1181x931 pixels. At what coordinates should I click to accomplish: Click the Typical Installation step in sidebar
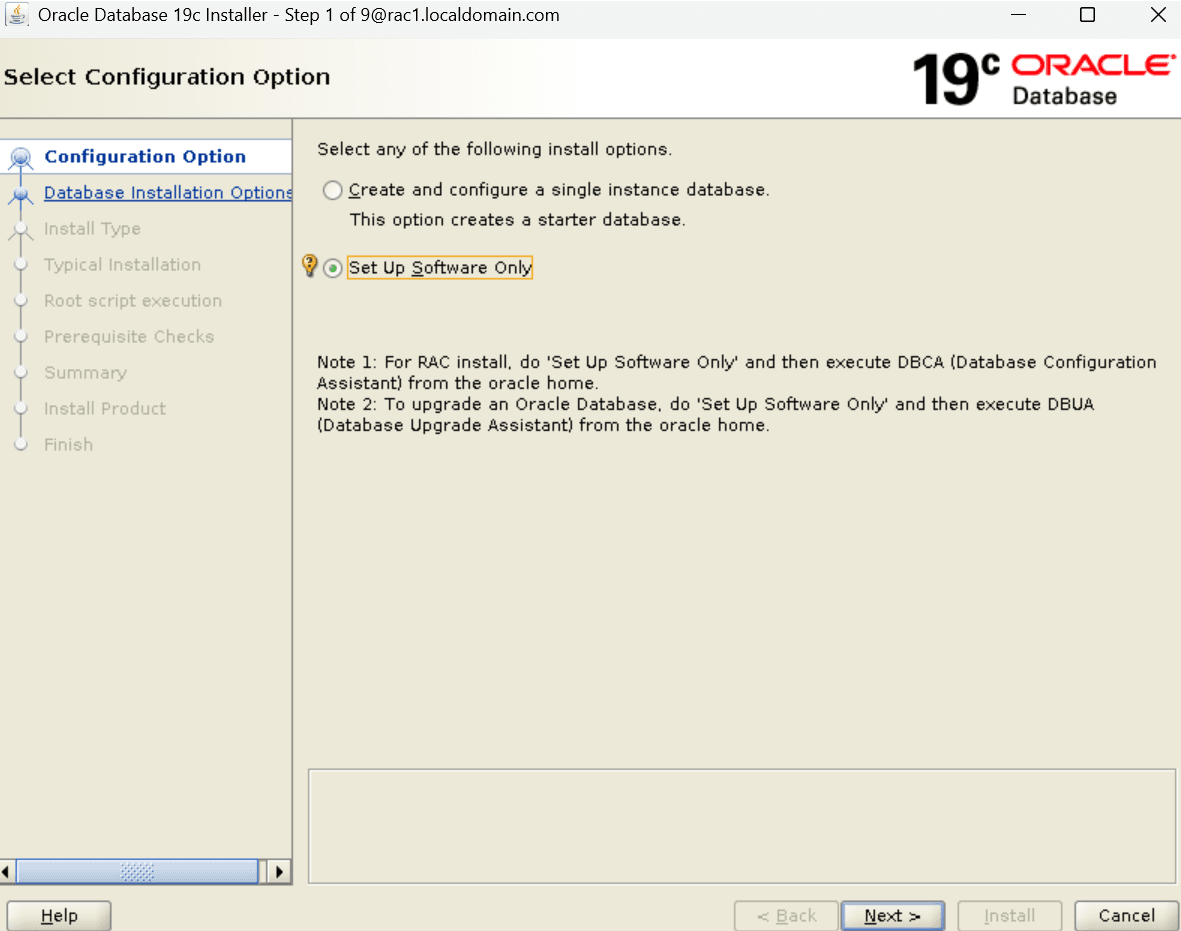(122, 264)
